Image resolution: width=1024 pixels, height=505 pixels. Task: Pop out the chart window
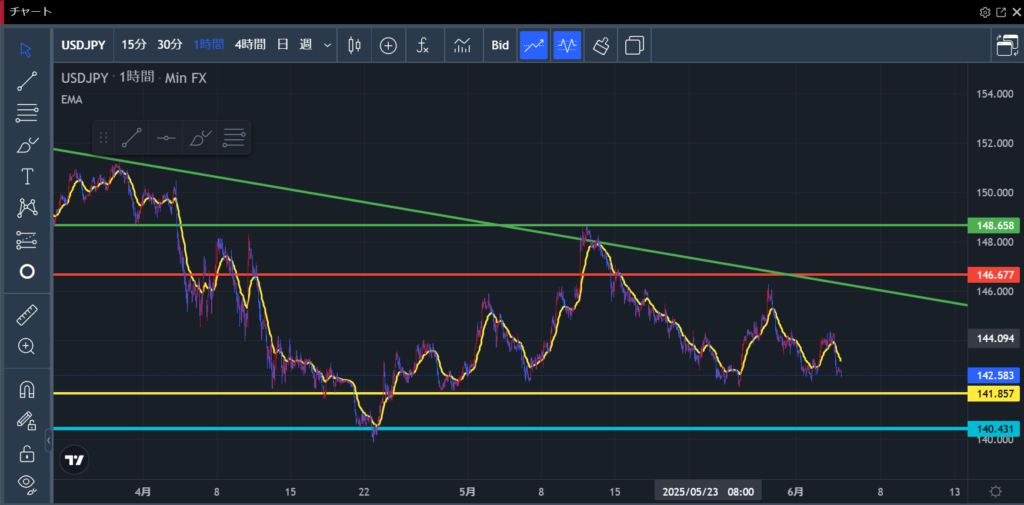[x=1002, y=12]
